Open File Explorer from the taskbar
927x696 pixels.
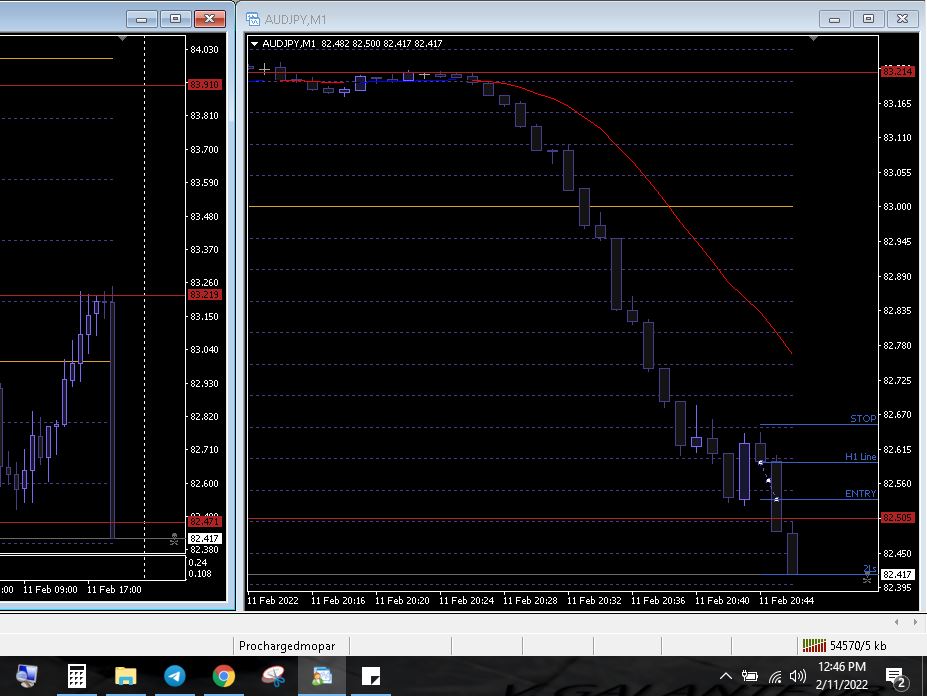click(x=125, y=676)
